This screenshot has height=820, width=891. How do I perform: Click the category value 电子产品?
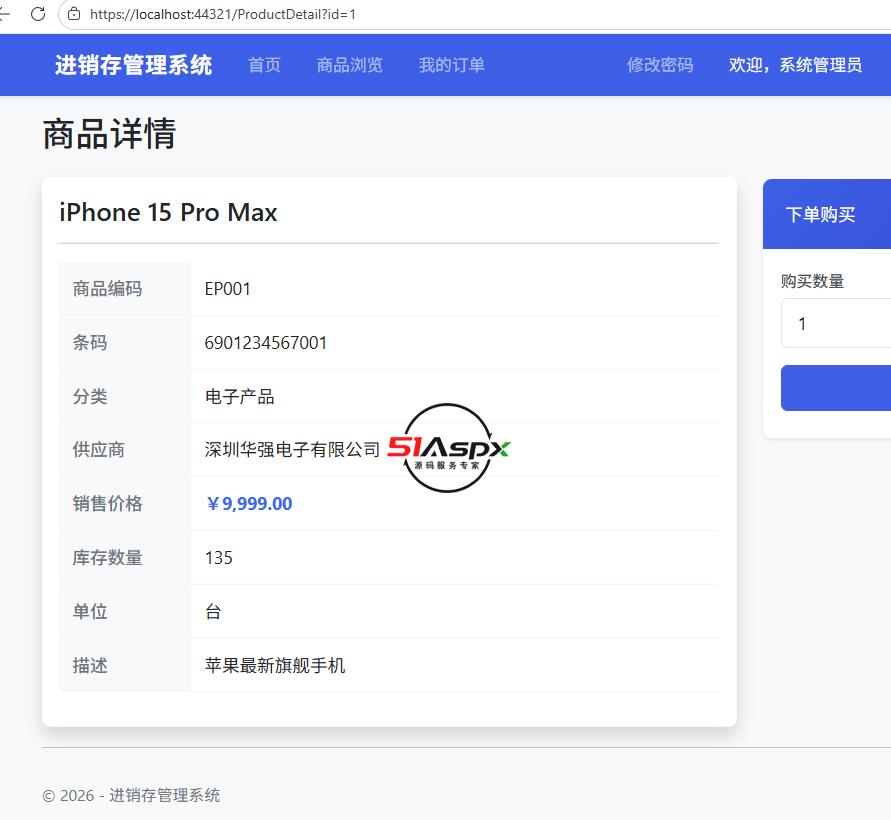pos(240,396)
